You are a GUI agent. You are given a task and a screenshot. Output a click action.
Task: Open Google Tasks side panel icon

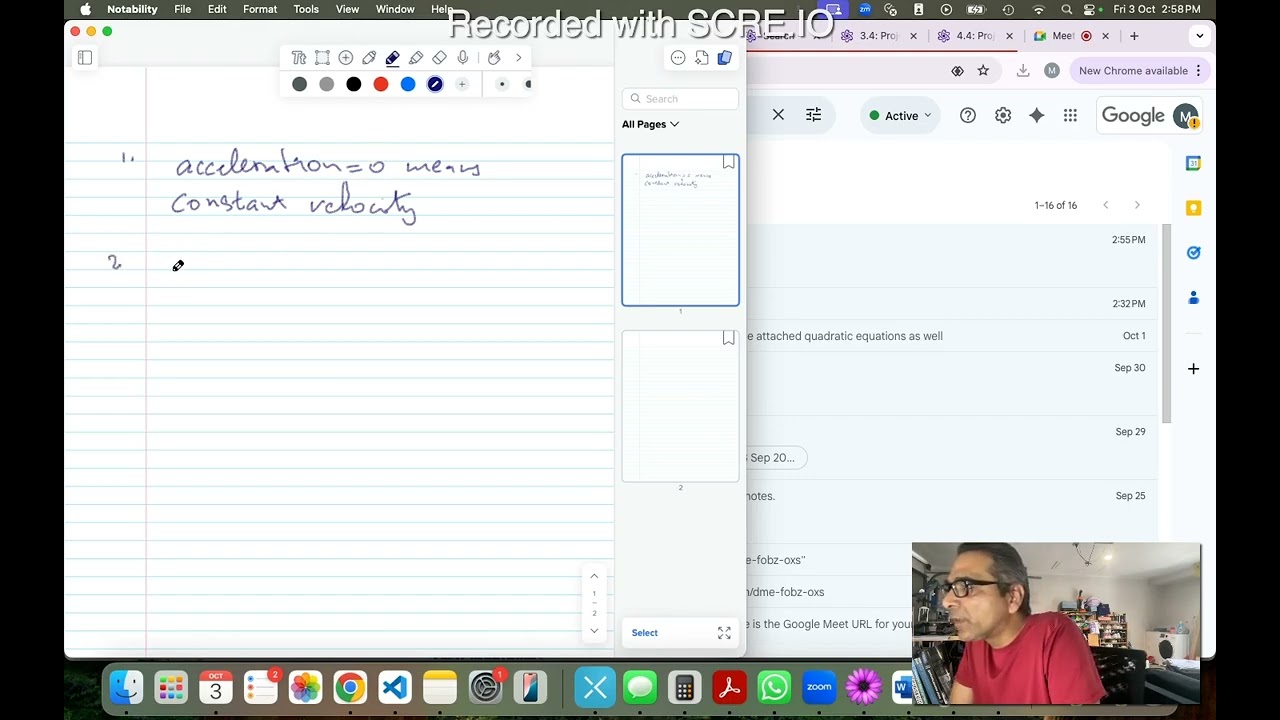tap(1193, 253)
